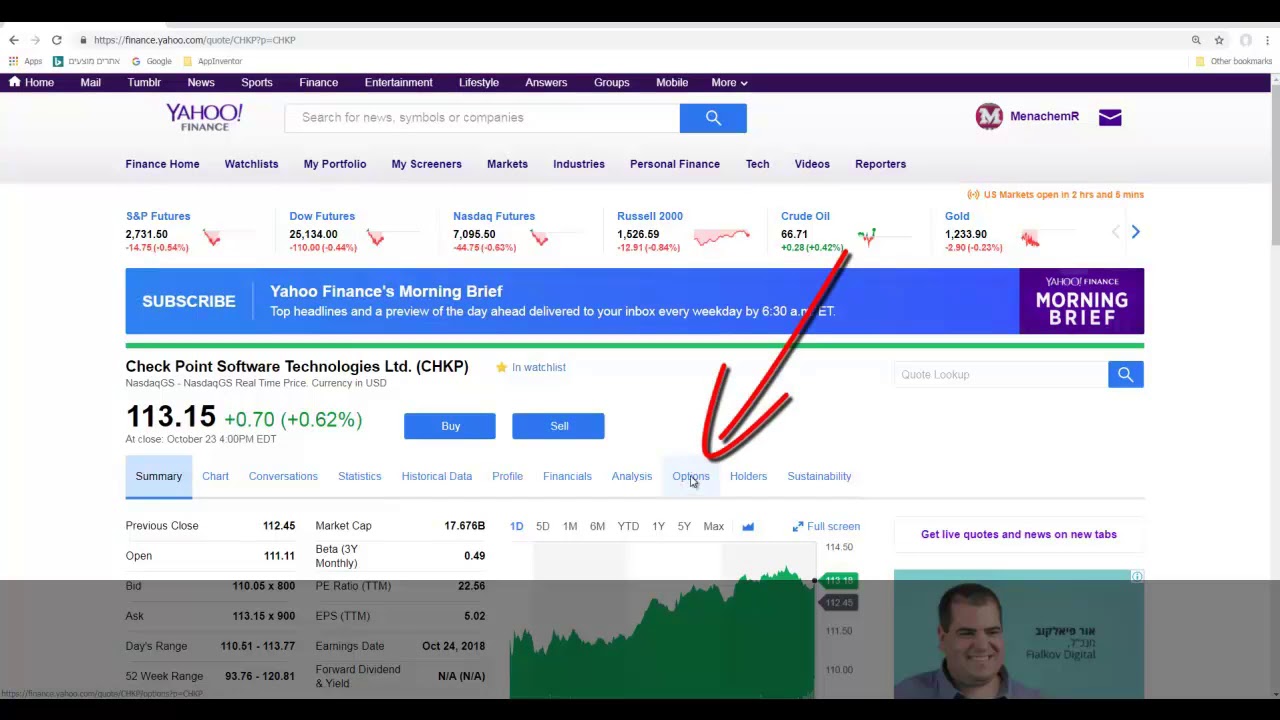Click the Crude Oil ticker
The height and width of the screenshot is (720, 1280).
[x=805, y=216]
